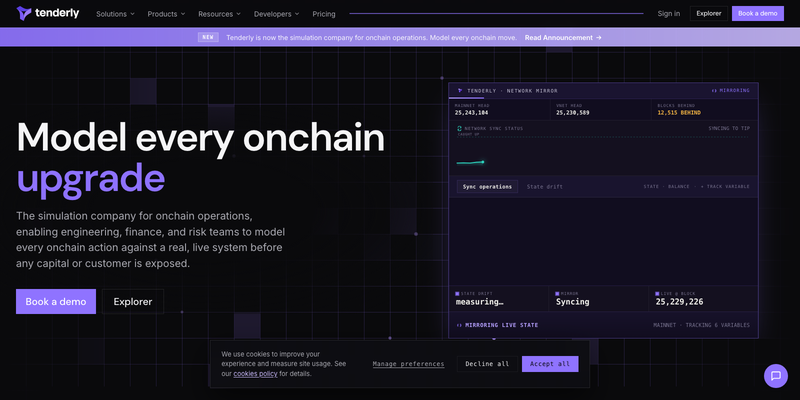800x400 pixels.
Task: Accept all cookies
Action: [550, 364]
